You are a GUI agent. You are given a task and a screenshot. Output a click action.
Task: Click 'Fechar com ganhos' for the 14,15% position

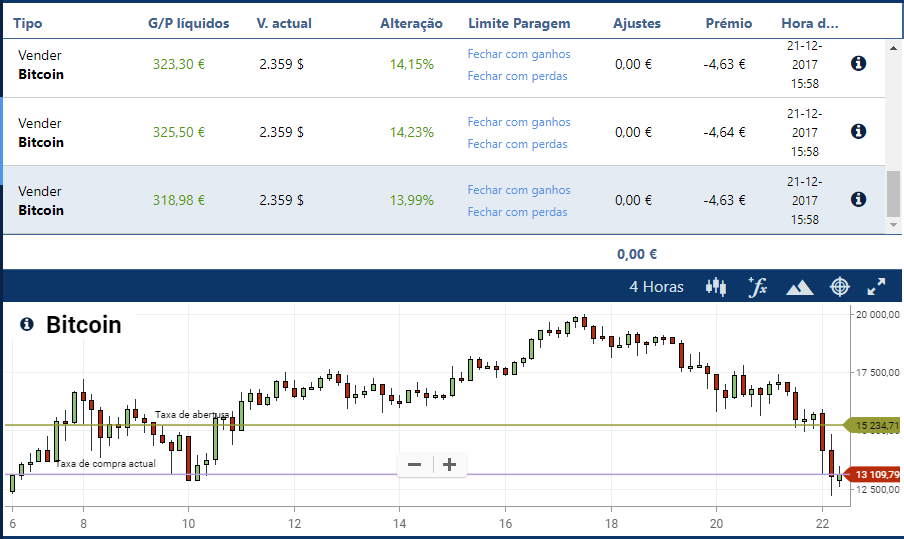[x=519, y=54]
